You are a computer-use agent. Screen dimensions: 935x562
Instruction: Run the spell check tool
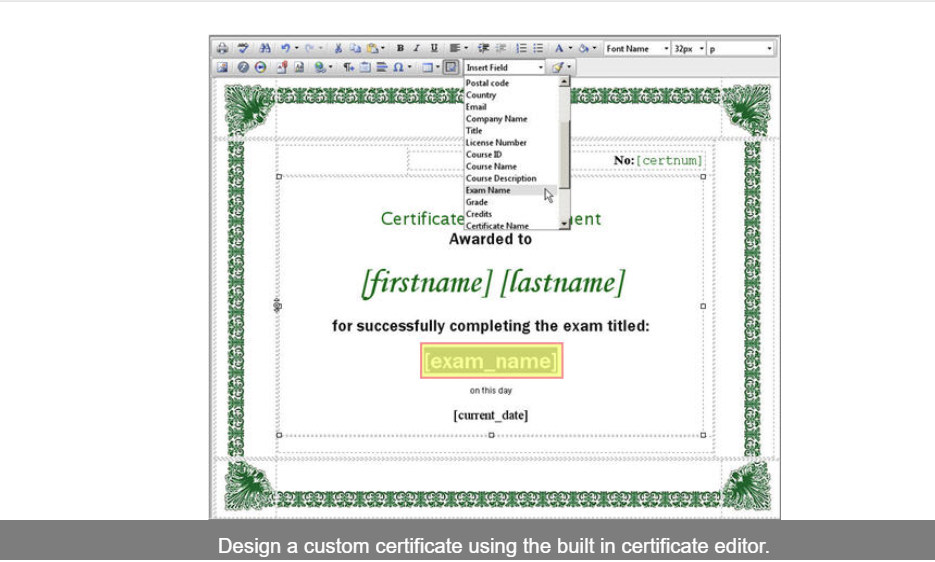[241, 48]
